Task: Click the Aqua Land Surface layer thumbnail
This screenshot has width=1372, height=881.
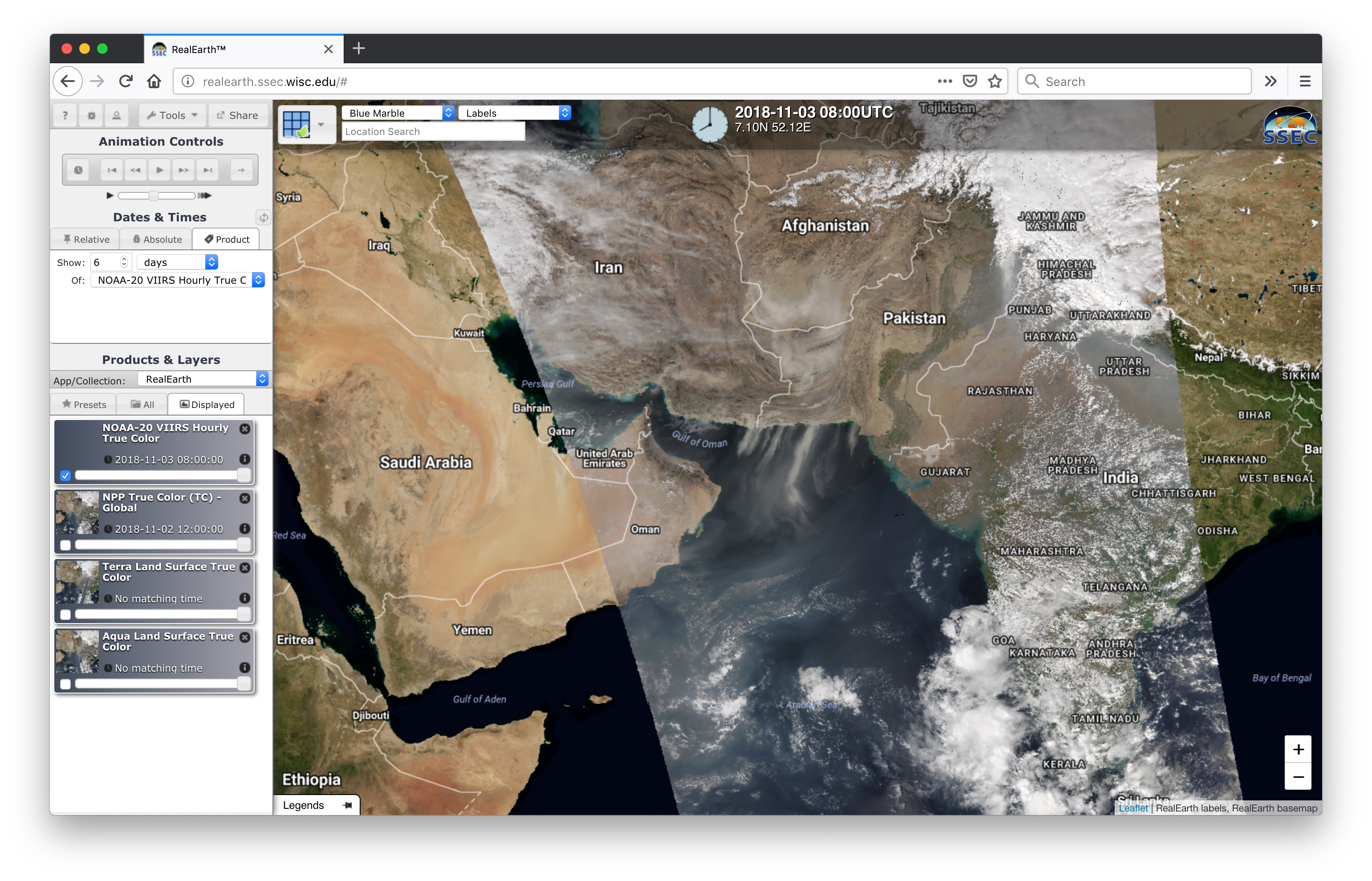Action: [x=77, y=652]
